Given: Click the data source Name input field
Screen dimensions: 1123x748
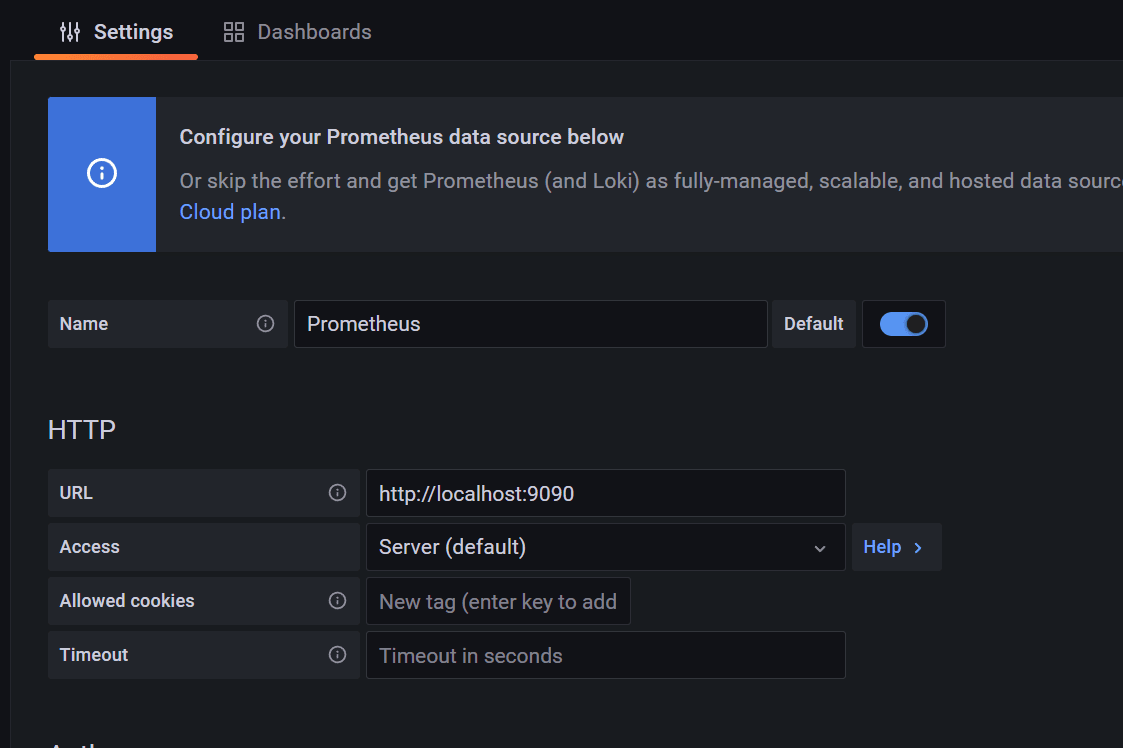Looking at the screenshot, I should click(x=530, y=324).
